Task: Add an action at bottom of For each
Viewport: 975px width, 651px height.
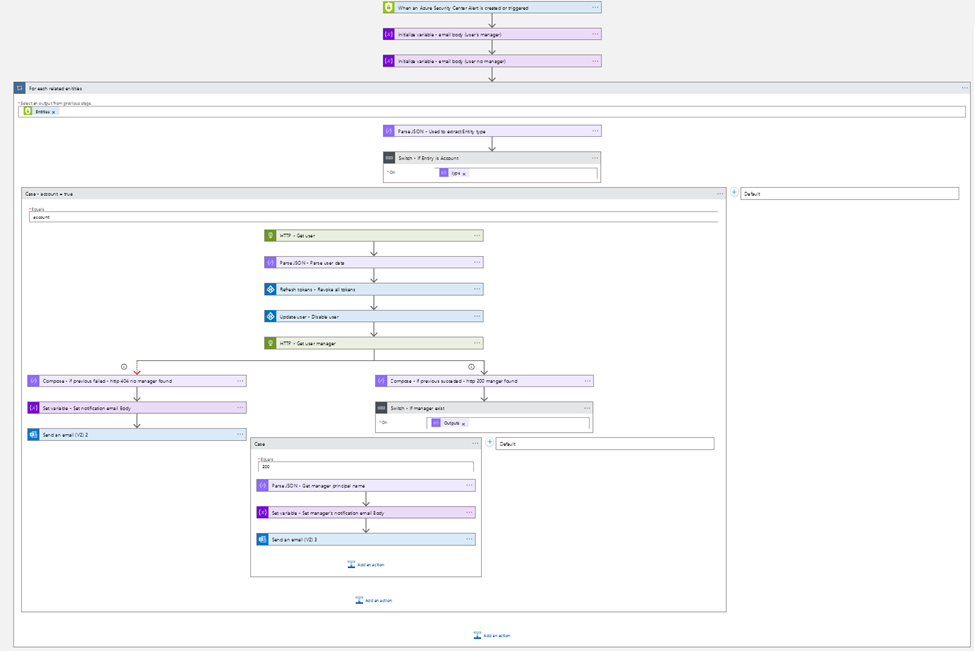Action: (492, 635)
